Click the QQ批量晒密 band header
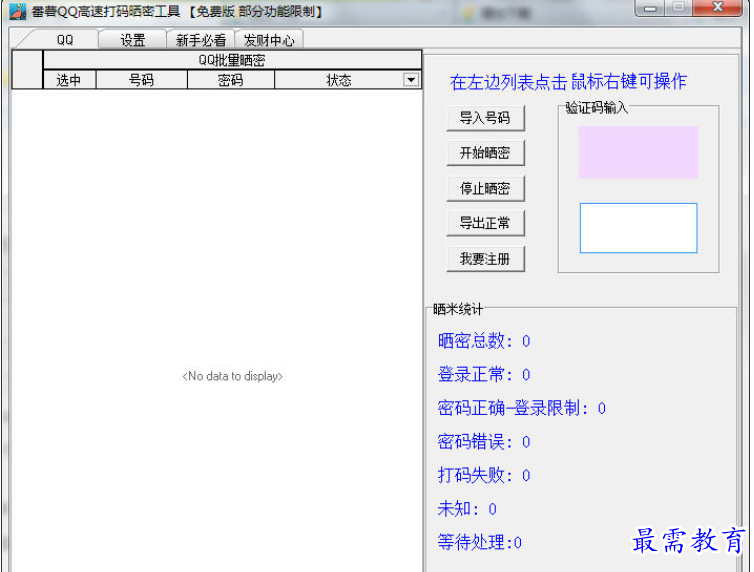The height and width of the screenshot is (572, 754). (232, 60)
